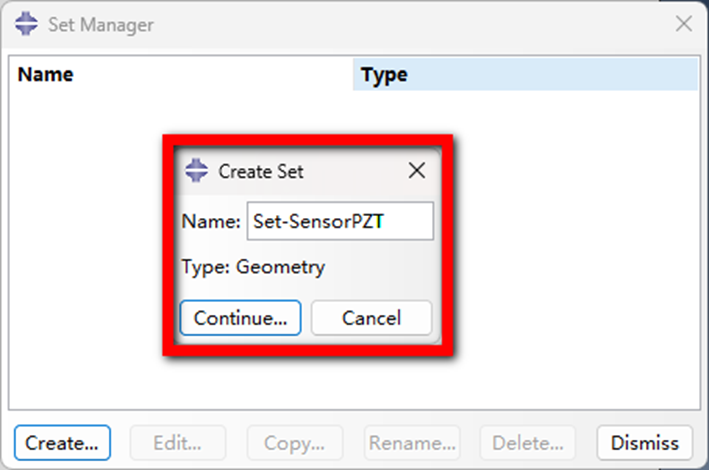Click the Create... button in Set Manager
Screen dimensions: 709x470
(x=62, y=442)
